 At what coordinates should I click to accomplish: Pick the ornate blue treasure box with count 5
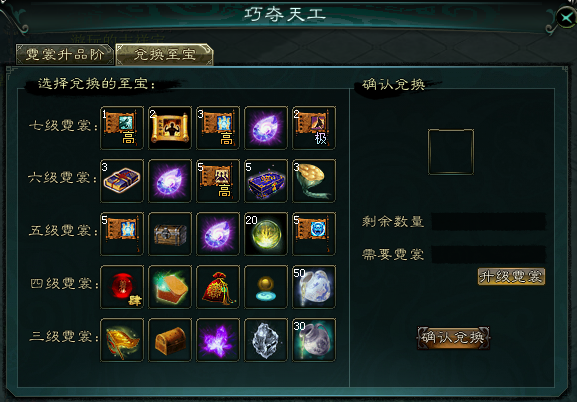click(266, 181)
